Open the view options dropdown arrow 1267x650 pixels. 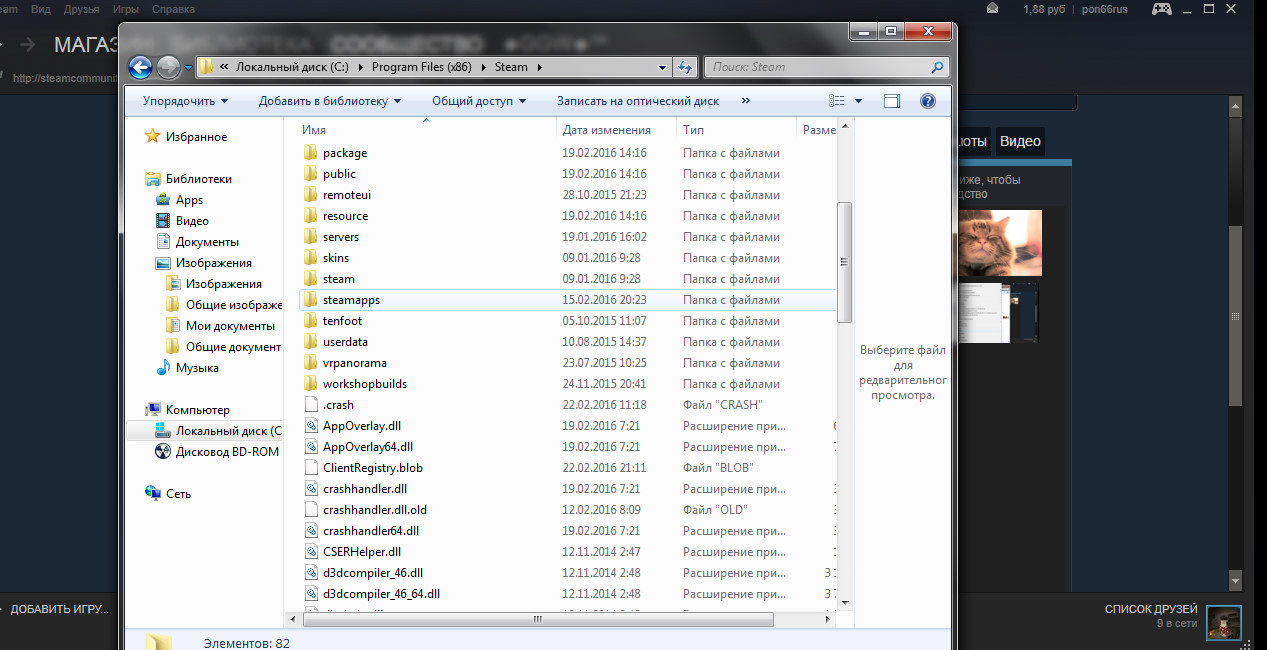(858, 101)
